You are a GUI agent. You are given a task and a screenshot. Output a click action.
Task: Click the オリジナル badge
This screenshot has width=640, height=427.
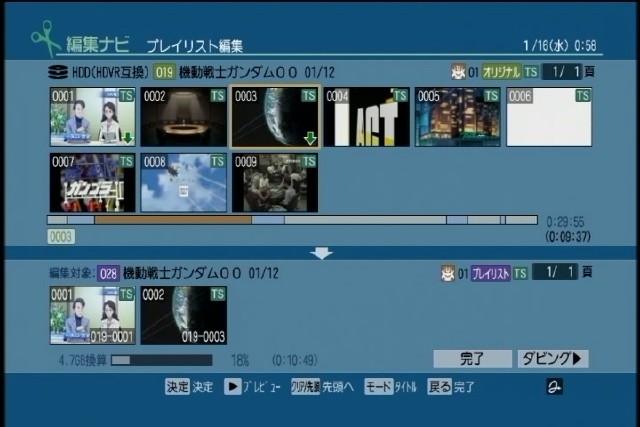[x=502, y=72]
